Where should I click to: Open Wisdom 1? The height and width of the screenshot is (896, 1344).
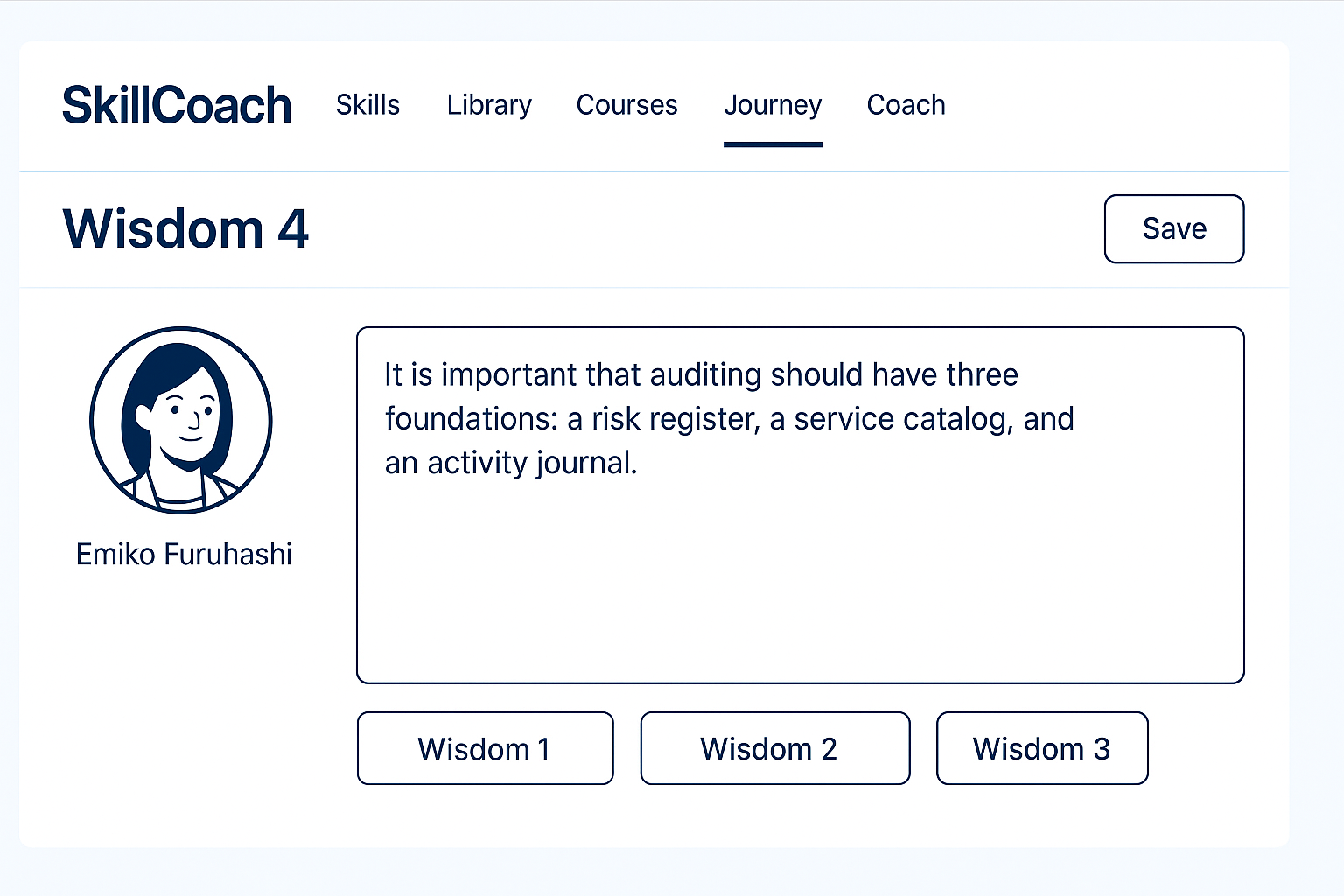[x=485, y=748]
